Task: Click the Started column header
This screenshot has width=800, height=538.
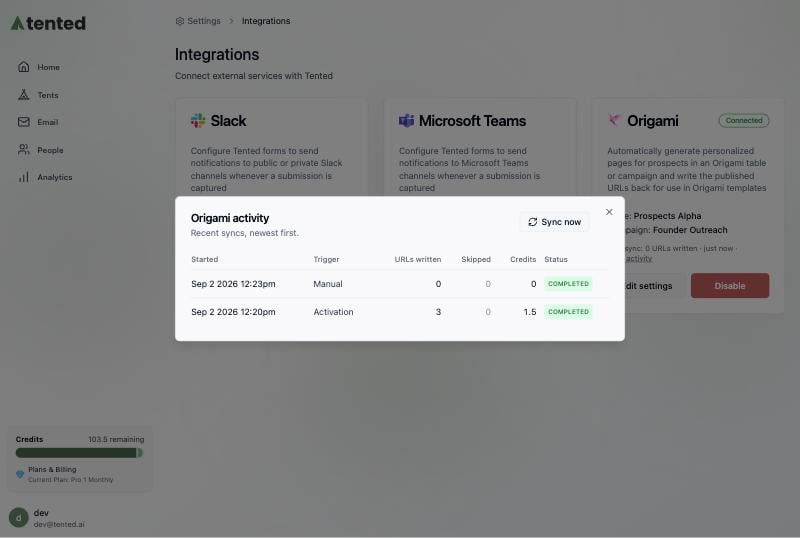Action: pyautogui.click(x=205, y=259)
